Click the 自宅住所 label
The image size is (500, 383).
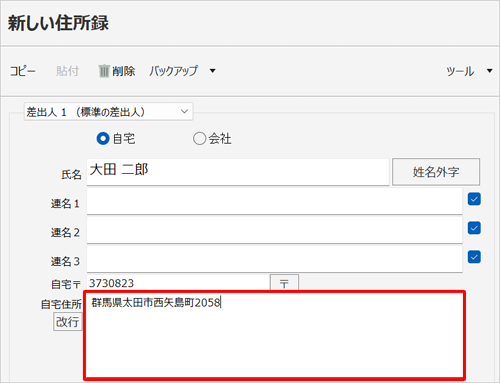point(61,304)
